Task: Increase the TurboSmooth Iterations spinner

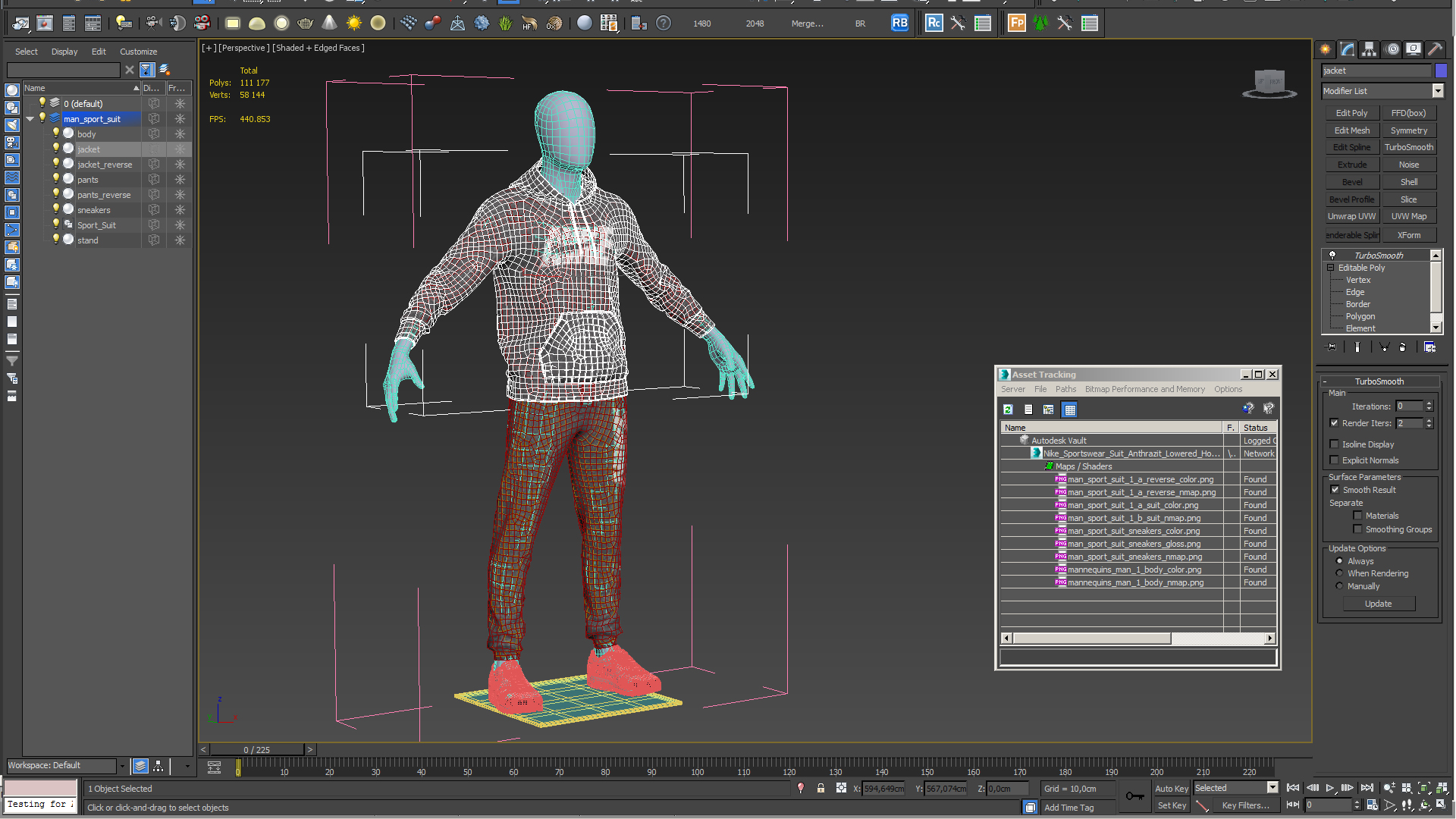Action: tap(1429, 403)
